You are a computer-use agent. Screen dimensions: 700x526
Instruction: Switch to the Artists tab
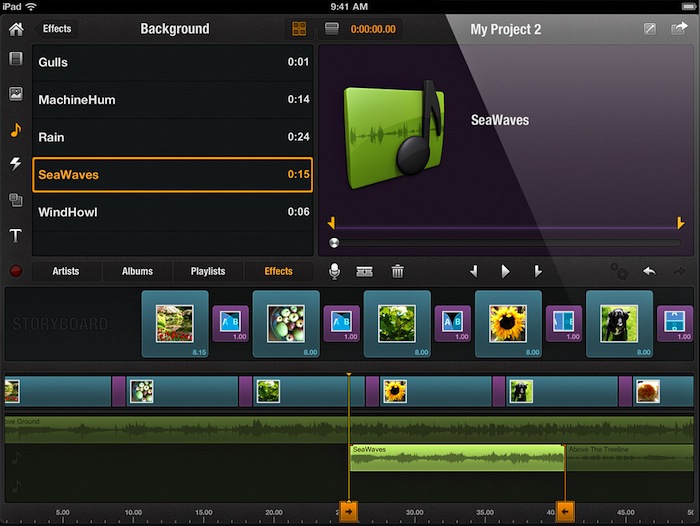66,271
